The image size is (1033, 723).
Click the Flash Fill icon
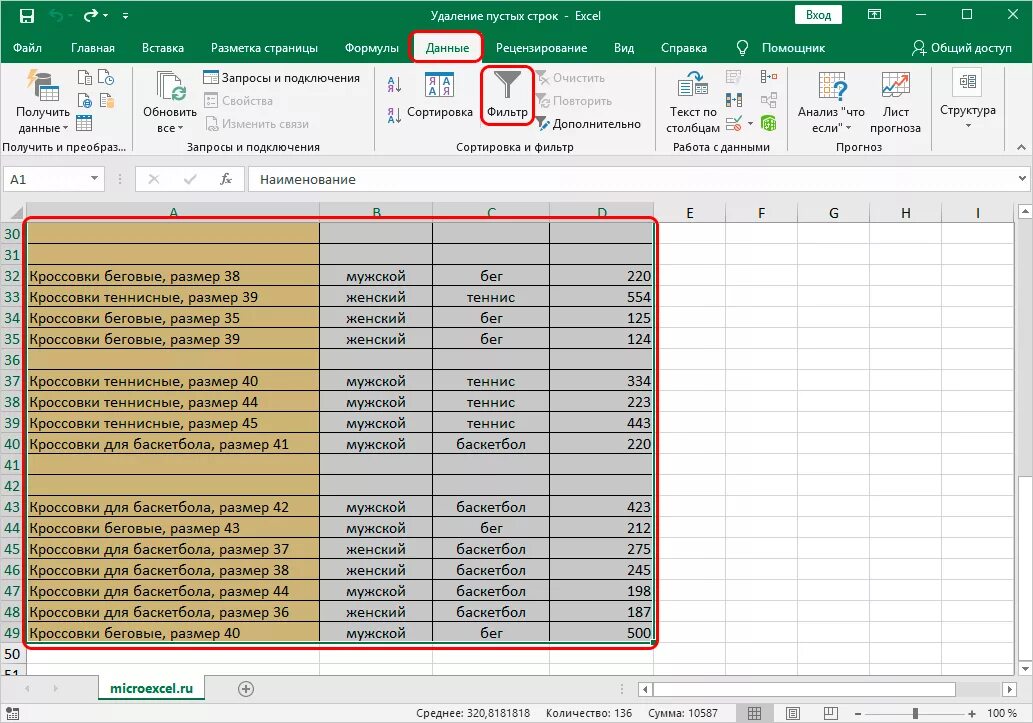[734, 77]
